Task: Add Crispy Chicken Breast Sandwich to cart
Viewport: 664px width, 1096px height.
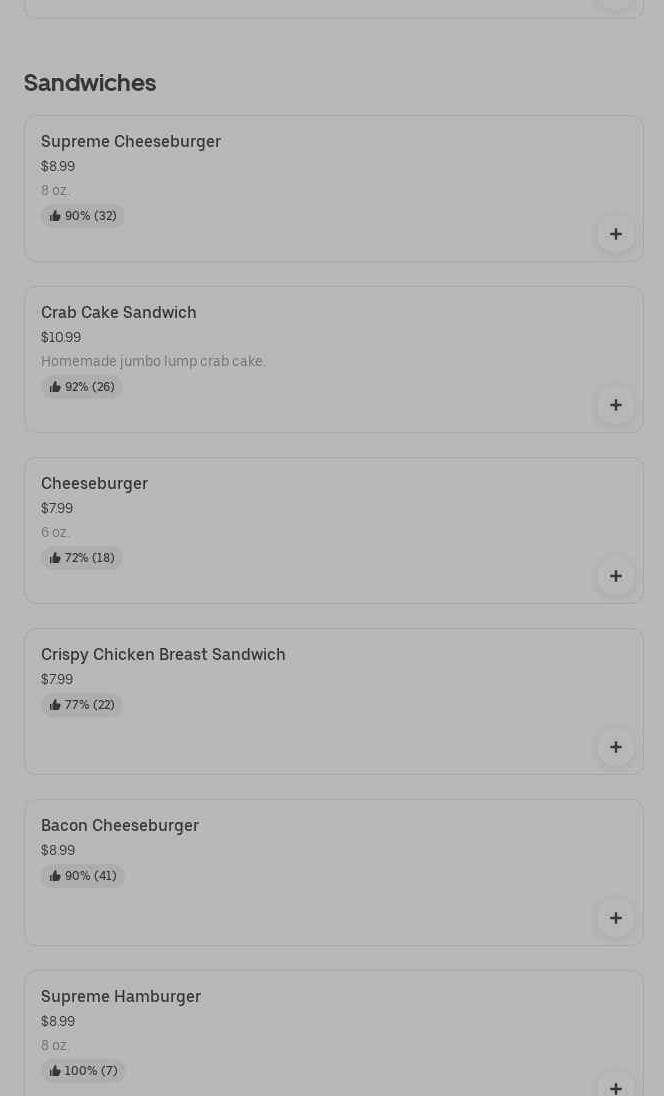Action: click(616, 747)
